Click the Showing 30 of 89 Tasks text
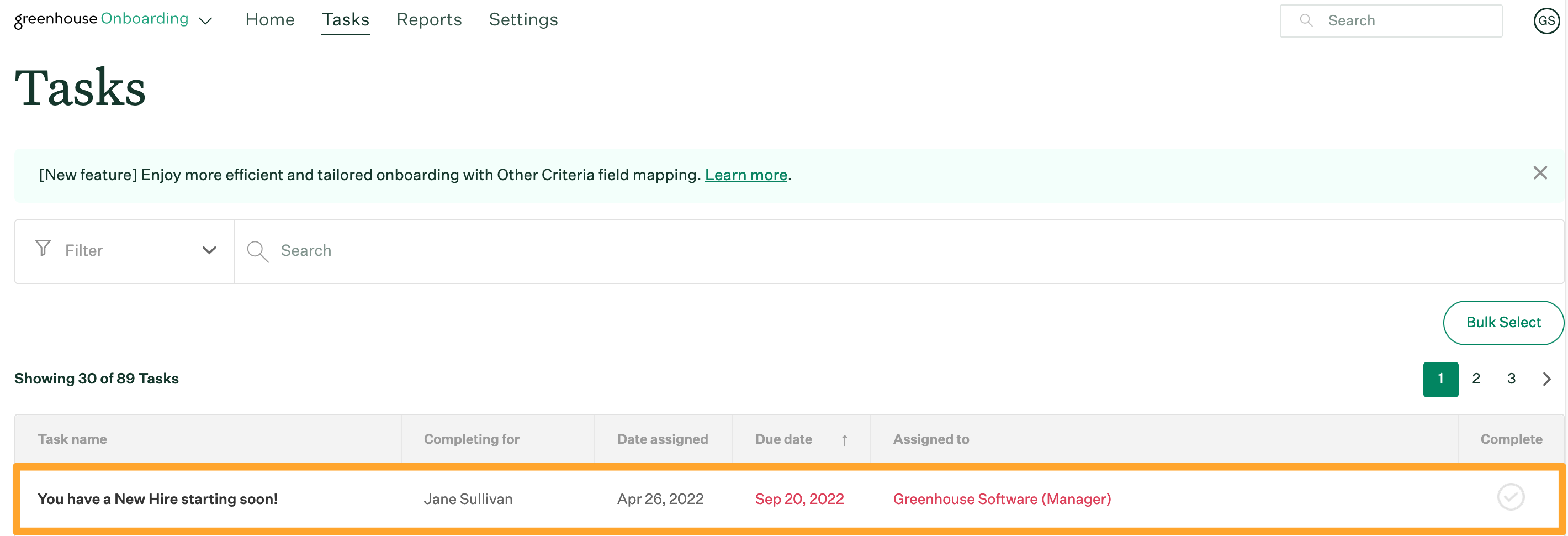This screenshot has width=1568, height=536. [x=96, y=379]
